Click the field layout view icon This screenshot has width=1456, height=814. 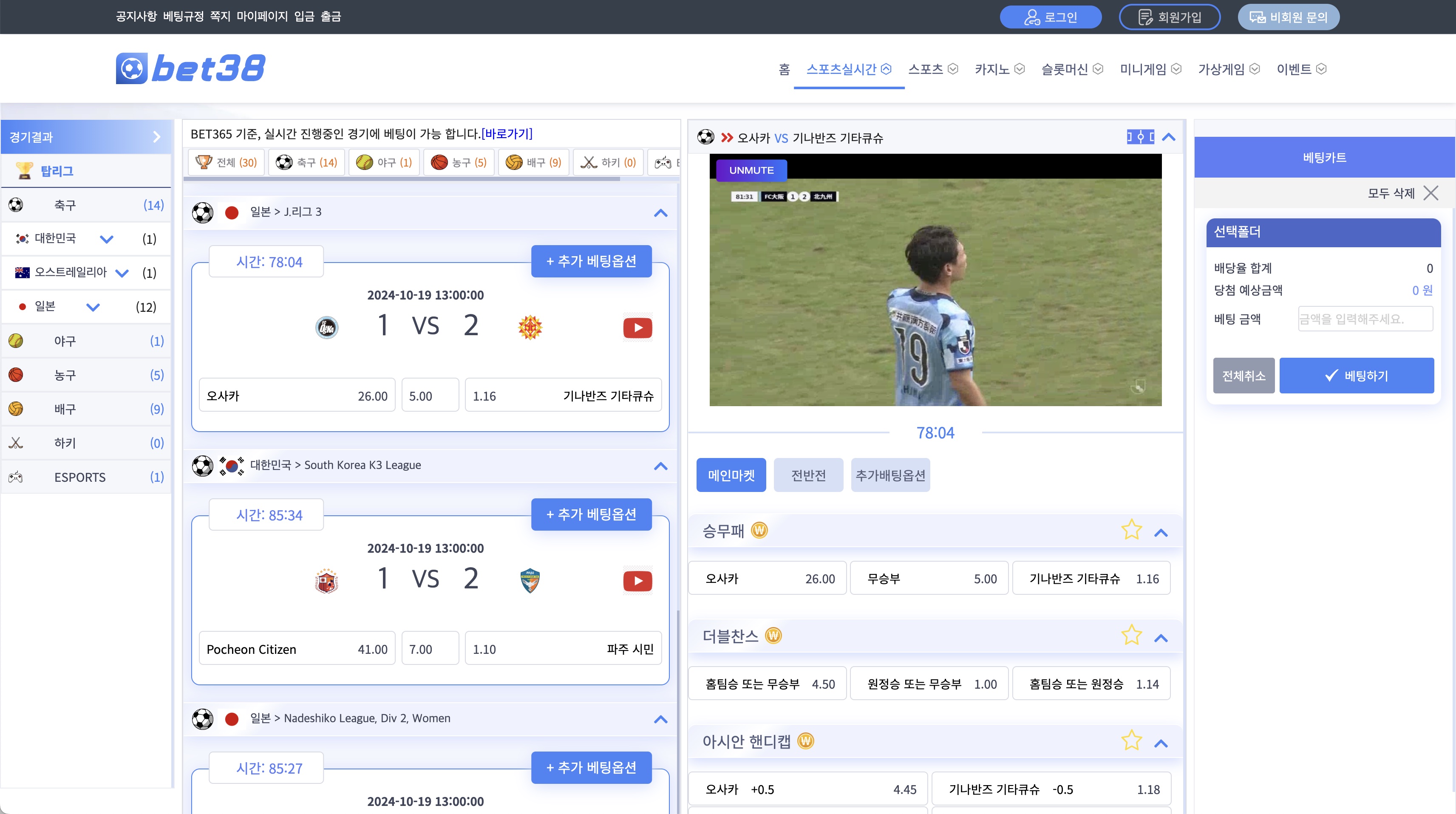click(1140, 137)
